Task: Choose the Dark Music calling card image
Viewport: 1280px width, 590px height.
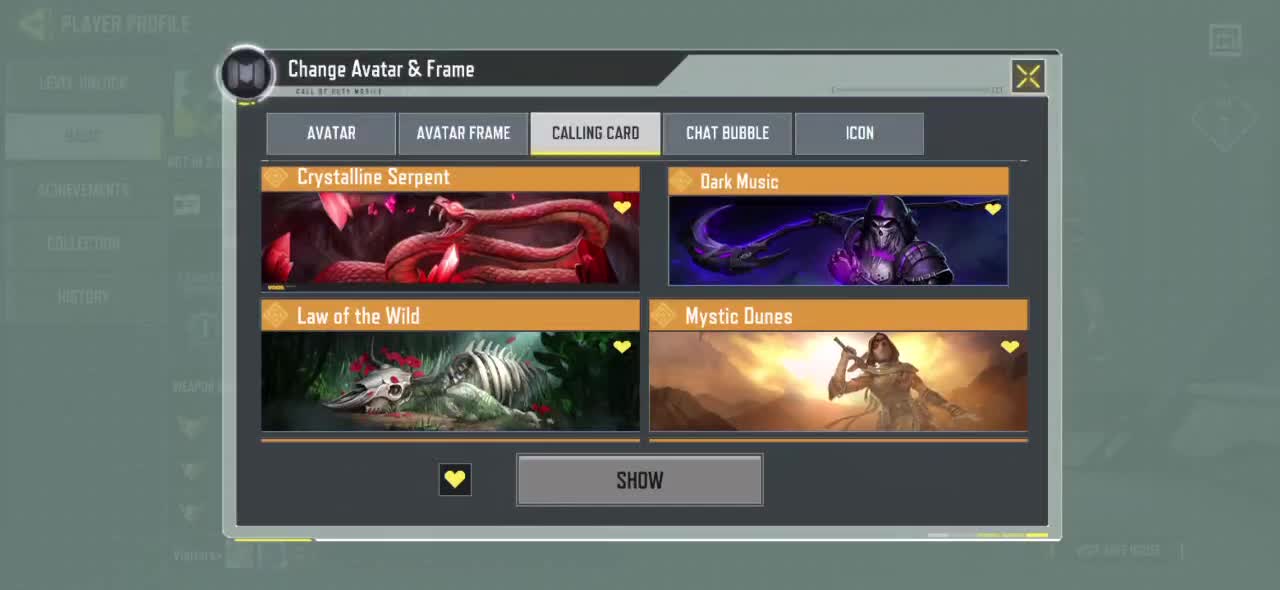Action: pyautogui.click(x=838, y=240)
